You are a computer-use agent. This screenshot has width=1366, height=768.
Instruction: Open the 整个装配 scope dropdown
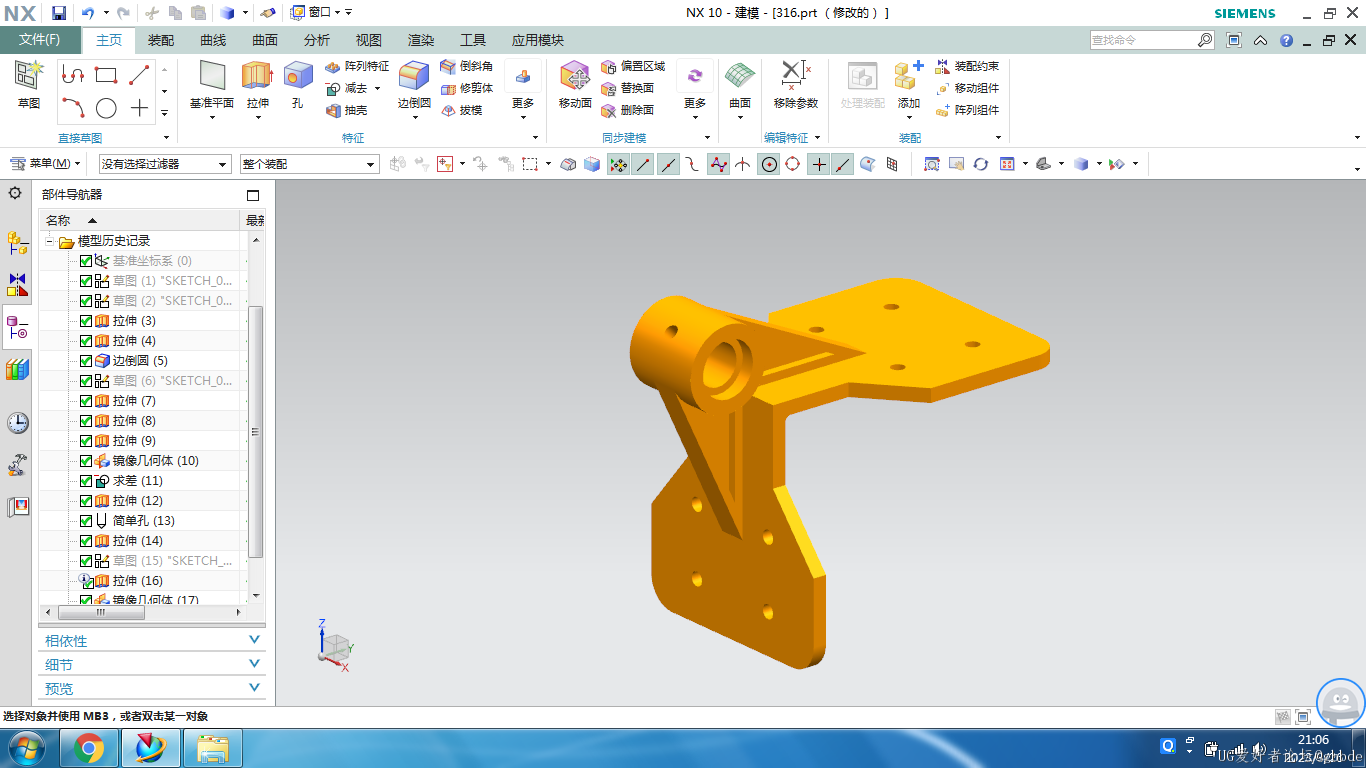coord(309,164)
